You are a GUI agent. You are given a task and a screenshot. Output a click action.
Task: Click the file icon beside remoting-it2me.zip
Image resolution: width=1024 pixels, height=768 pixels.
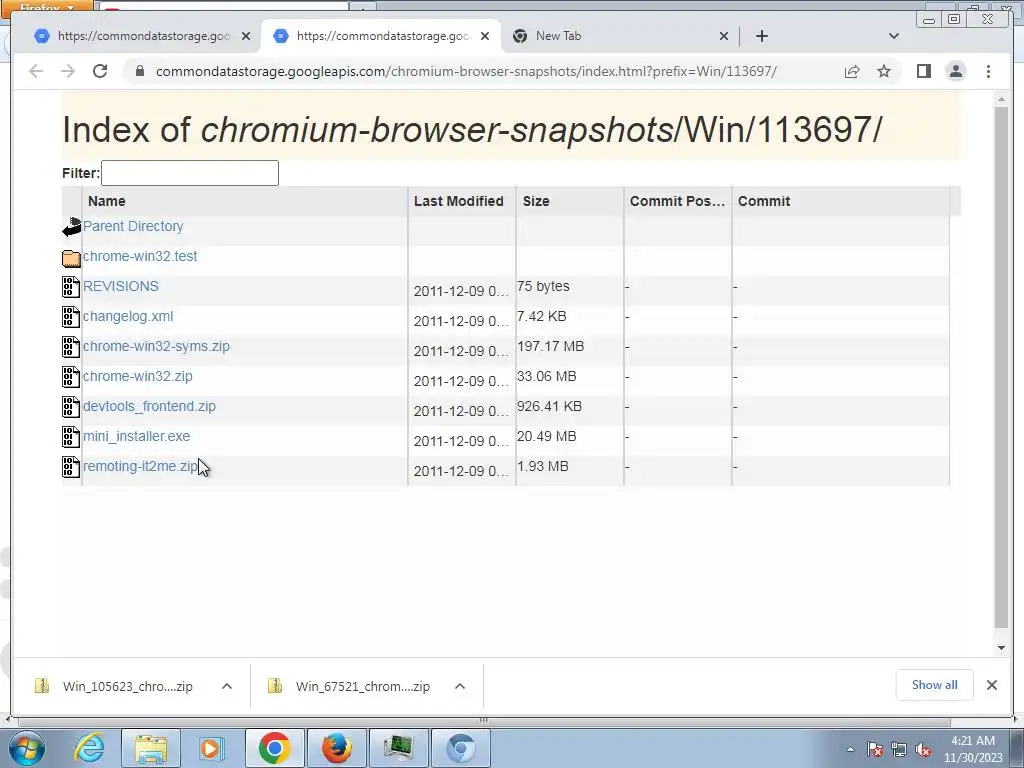pos(71,467)
